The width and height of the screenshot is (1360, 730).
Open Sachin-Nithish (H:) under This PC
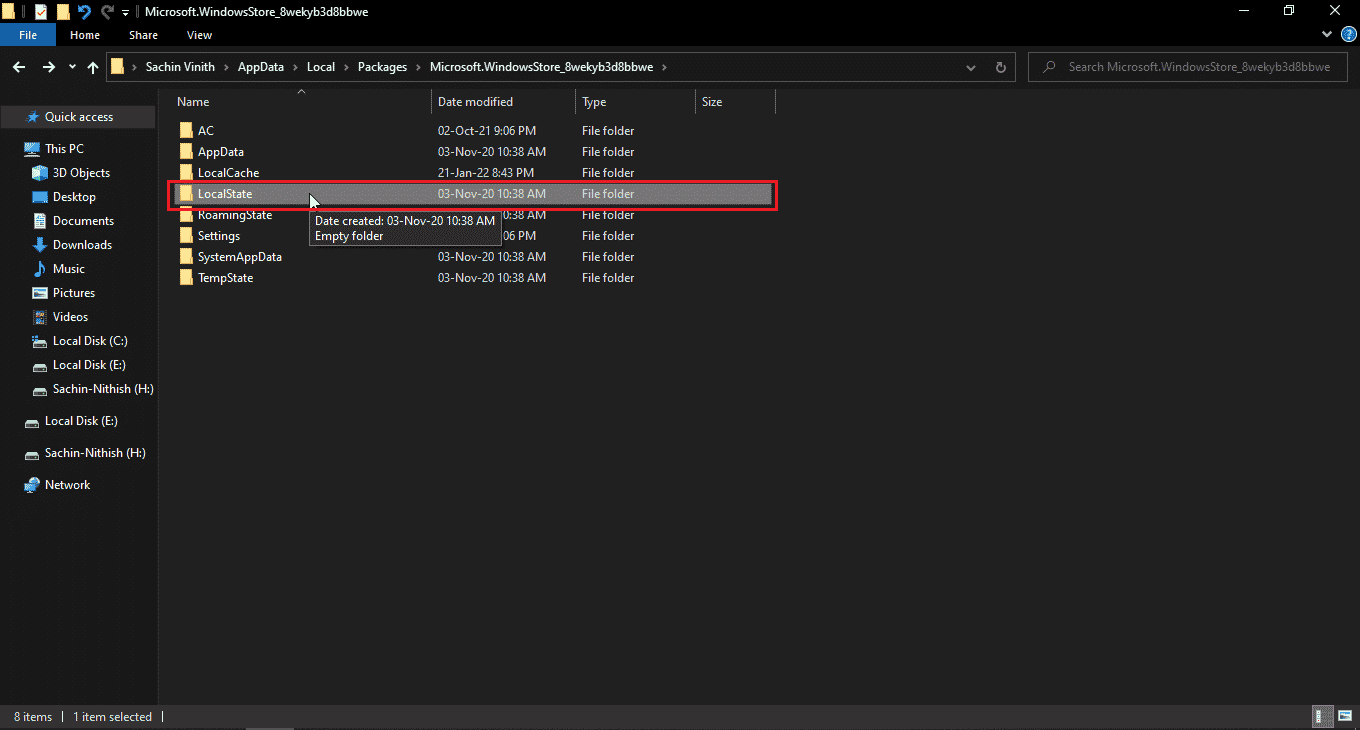pyautogui.click(x=103, y=389)
